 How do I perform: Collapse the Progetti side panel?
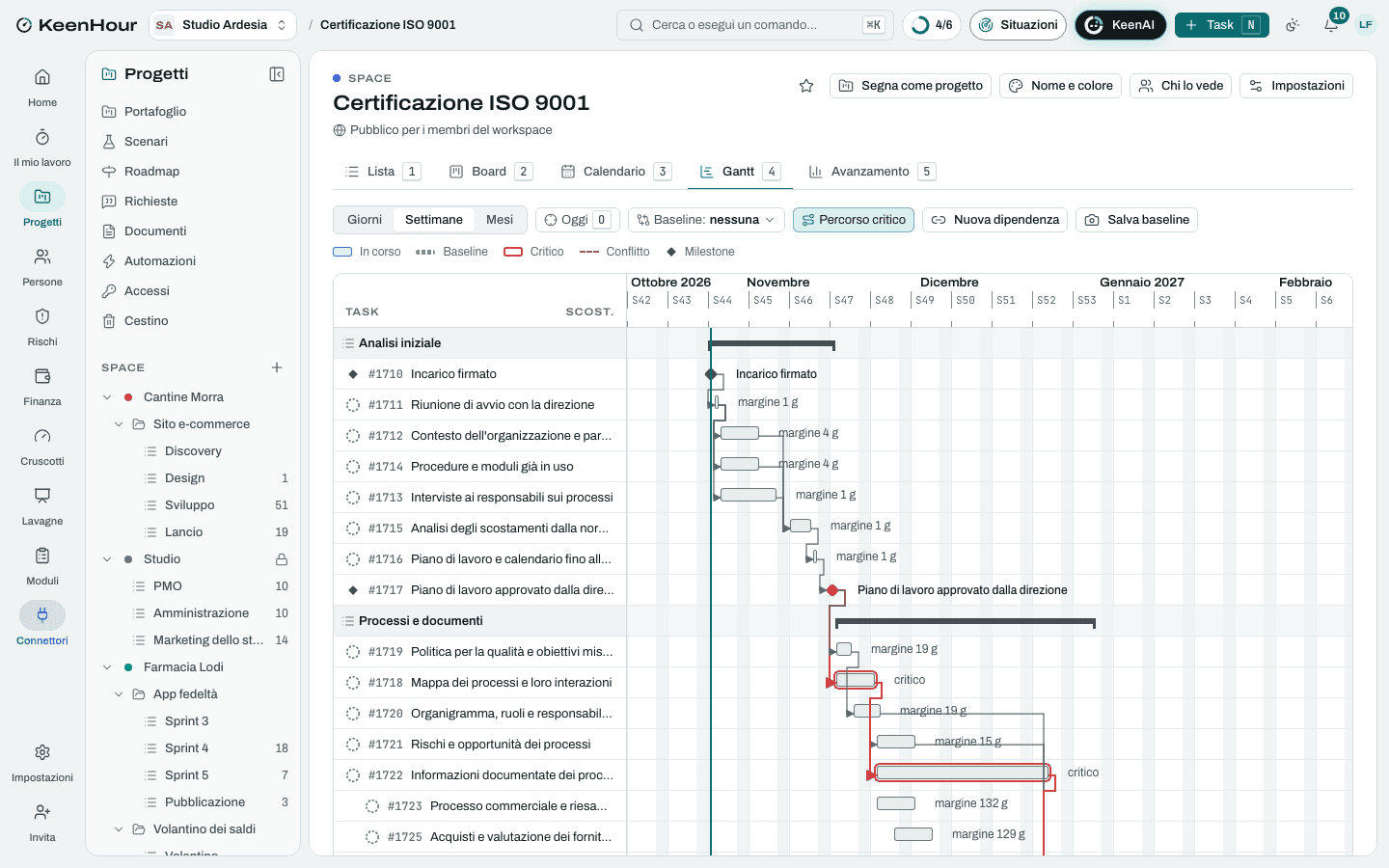pyautogui.click(x=277, y=74)
